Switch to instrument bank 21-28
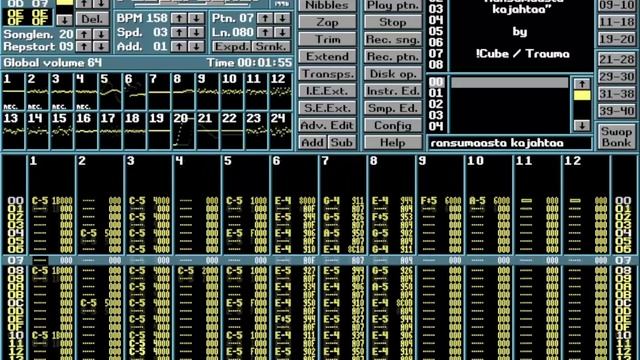The height and width of the screenshot is (360, 640). pyautogui.click(x=616, y=60)
